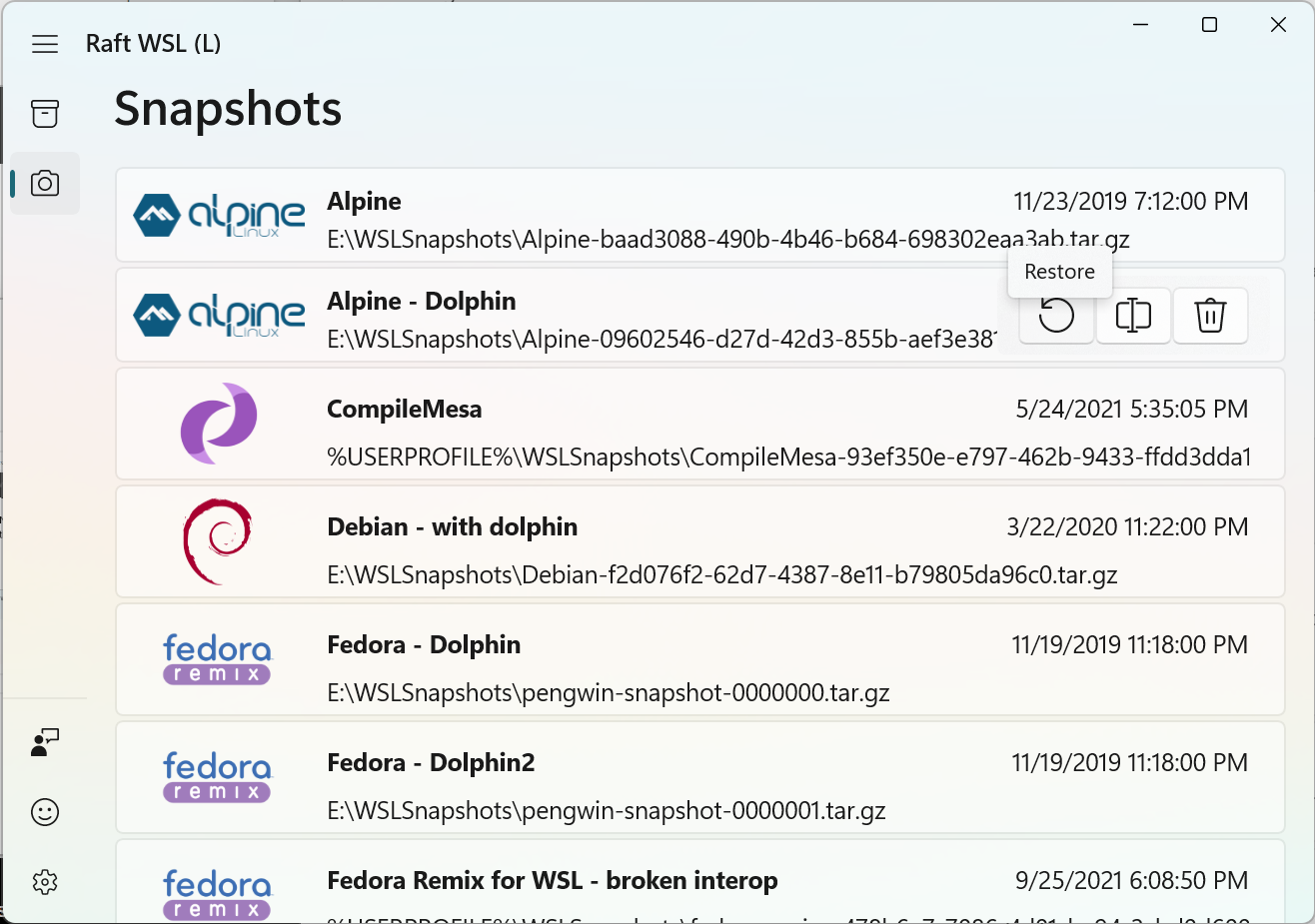Click the Fedora Remix logo of Fedora - Dolphin
1315x924 pixels.
click(x=218, y=659)
